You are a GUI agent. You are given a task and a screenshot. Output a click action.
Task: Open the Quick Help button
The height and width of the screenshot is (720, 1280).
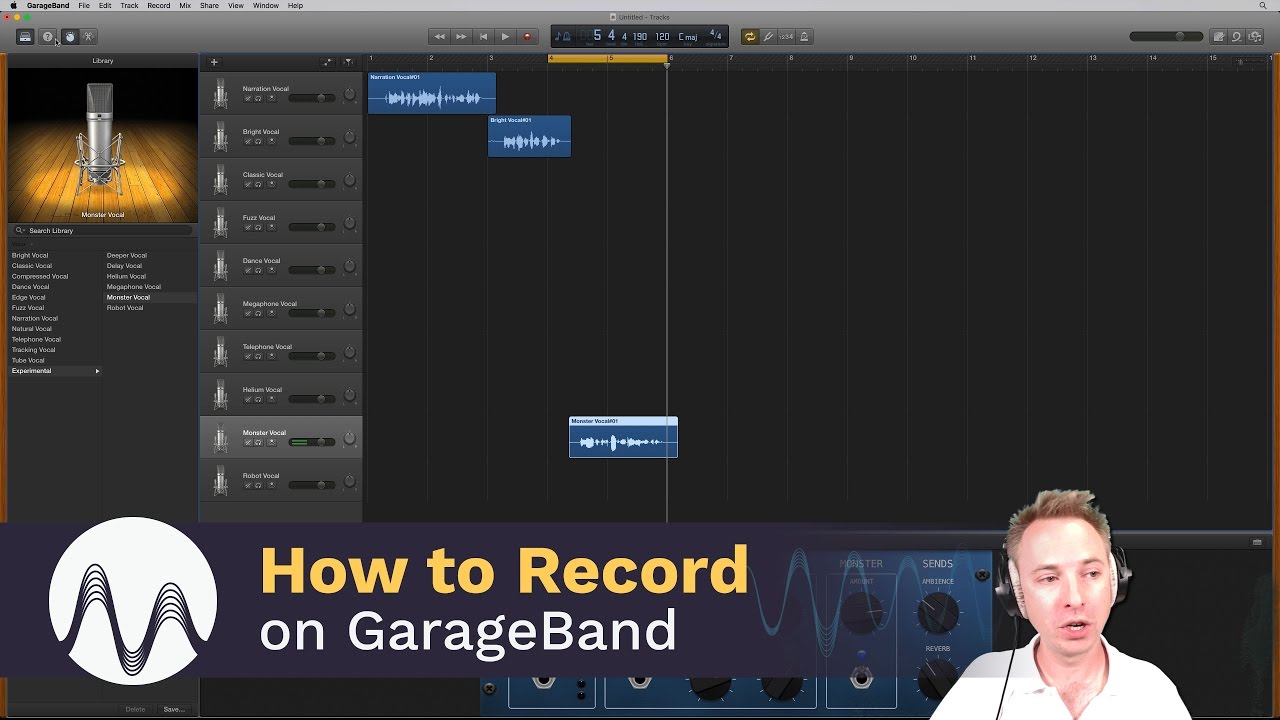[47, 37]
